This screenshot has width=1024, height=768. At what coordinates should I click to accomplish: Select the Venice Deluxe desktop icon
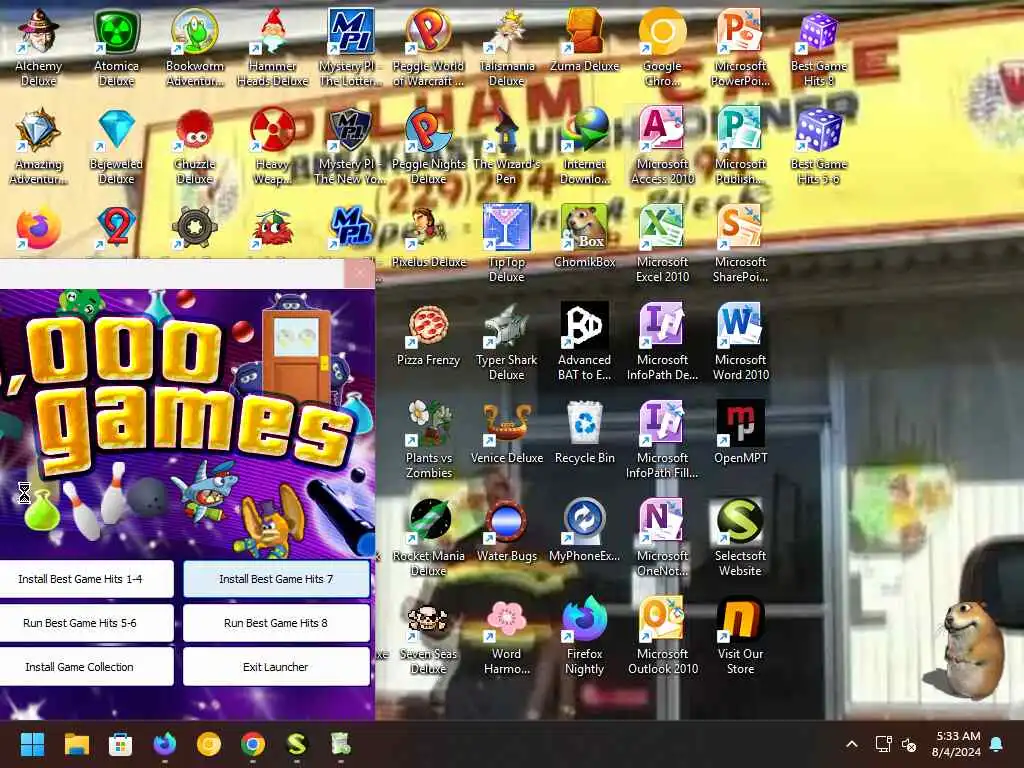[507, 432]
